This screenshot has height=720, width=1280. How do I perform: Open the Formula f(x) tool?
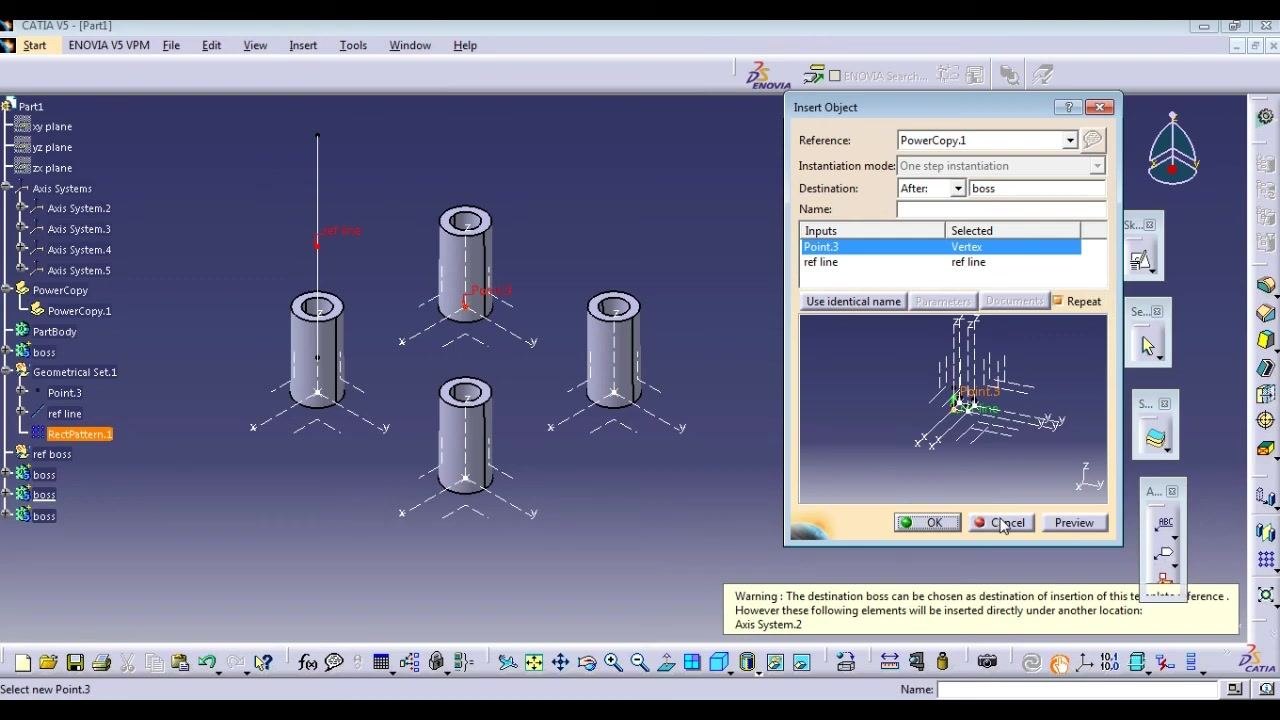[307, 662]
